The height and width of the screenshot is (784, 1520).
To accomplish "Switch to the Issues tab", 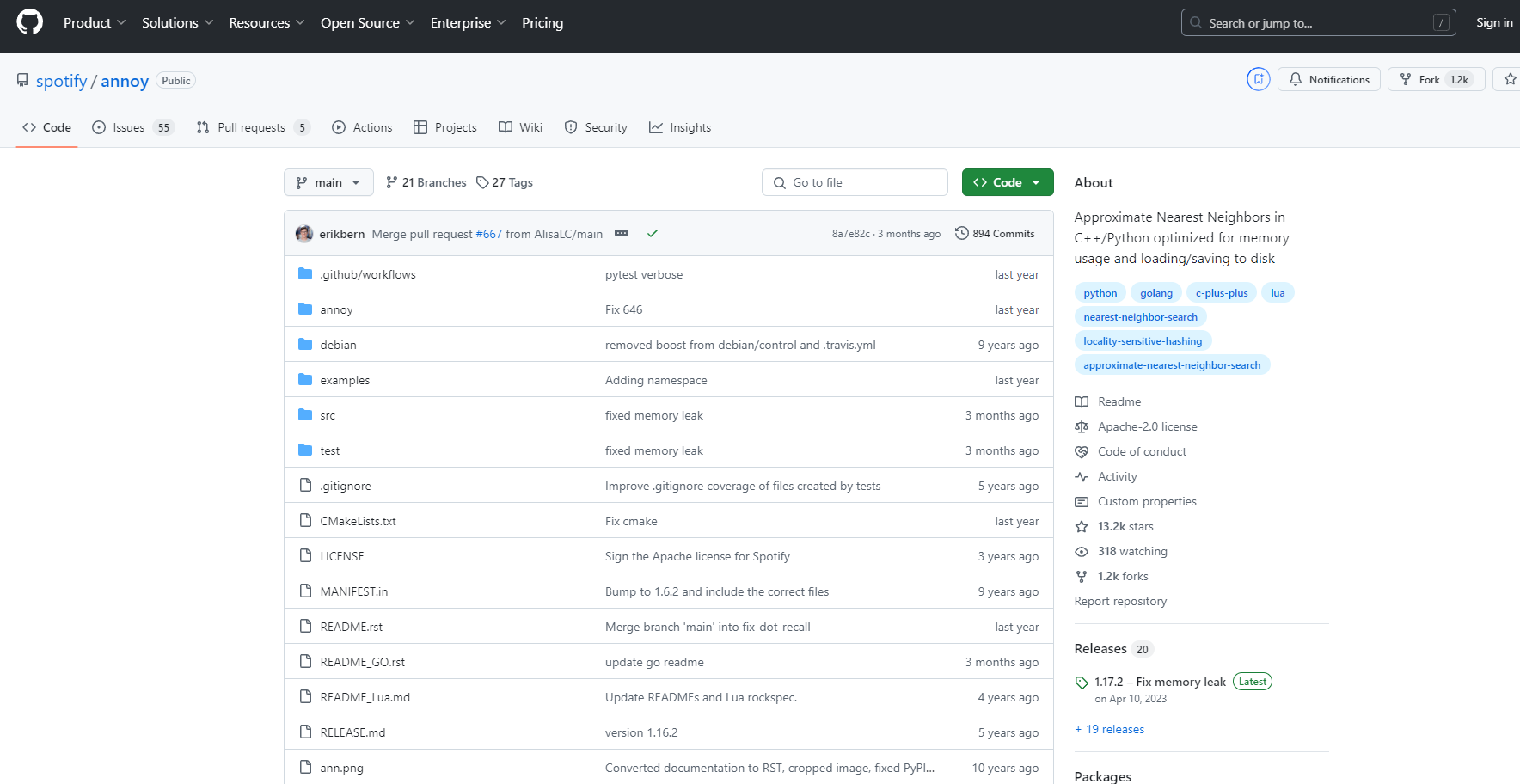I will click(x=133, y=127).
